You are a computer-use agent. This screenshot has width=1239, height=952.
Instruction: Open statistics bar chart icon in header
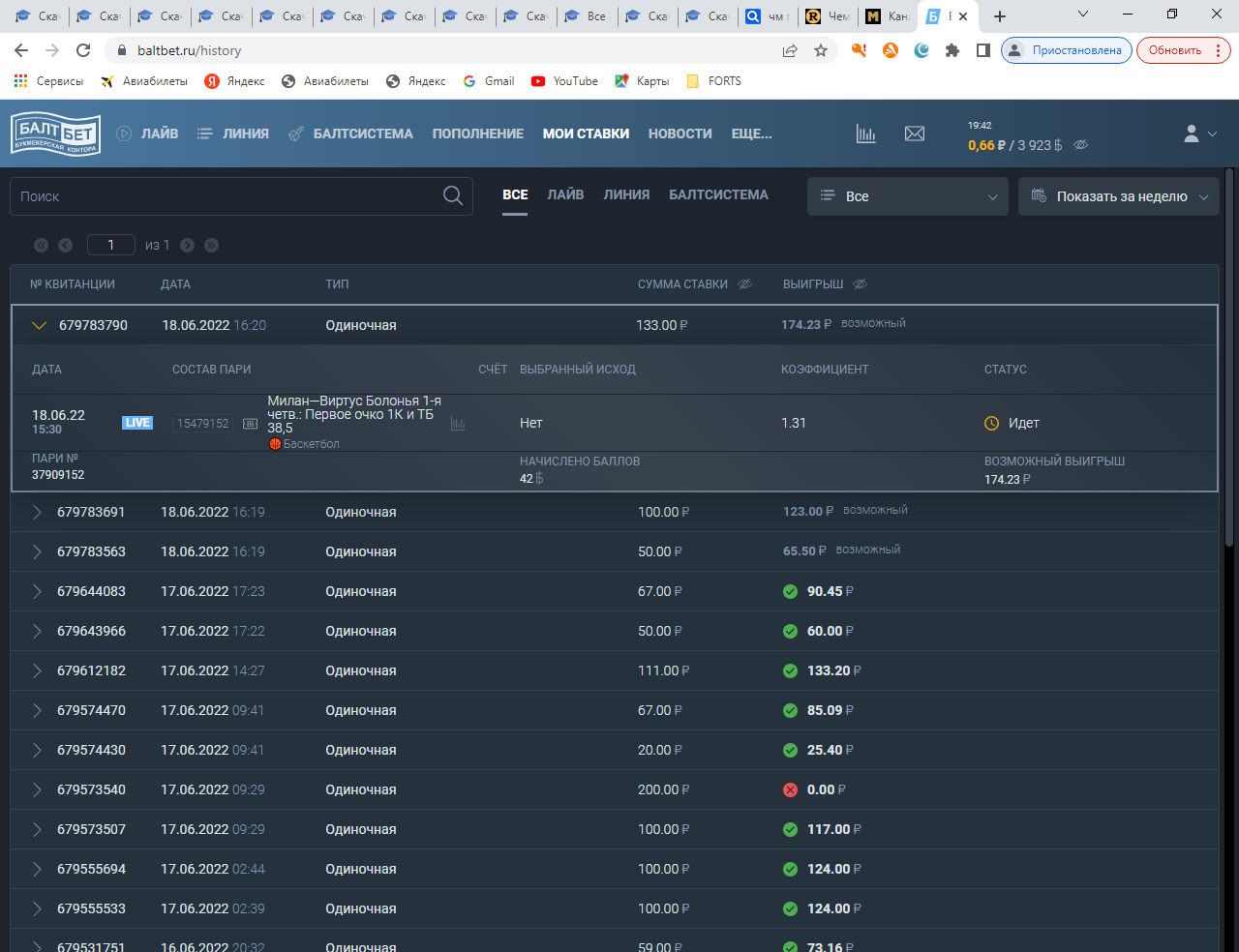click(865, 134)
